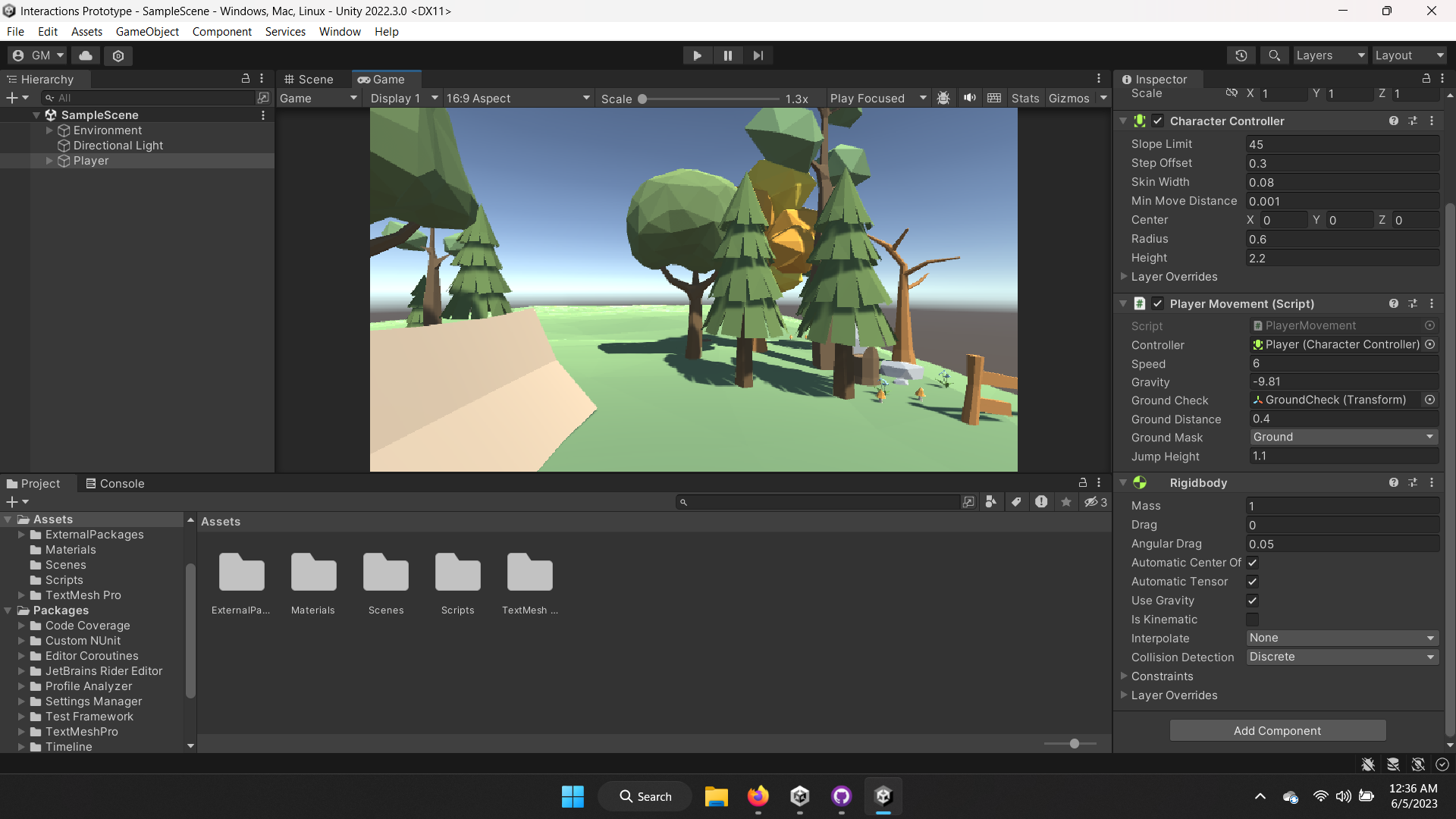The width and height of the screenshot is (1456, 819).
Task: Switch to the Console tab
Action: pos(115,483)
